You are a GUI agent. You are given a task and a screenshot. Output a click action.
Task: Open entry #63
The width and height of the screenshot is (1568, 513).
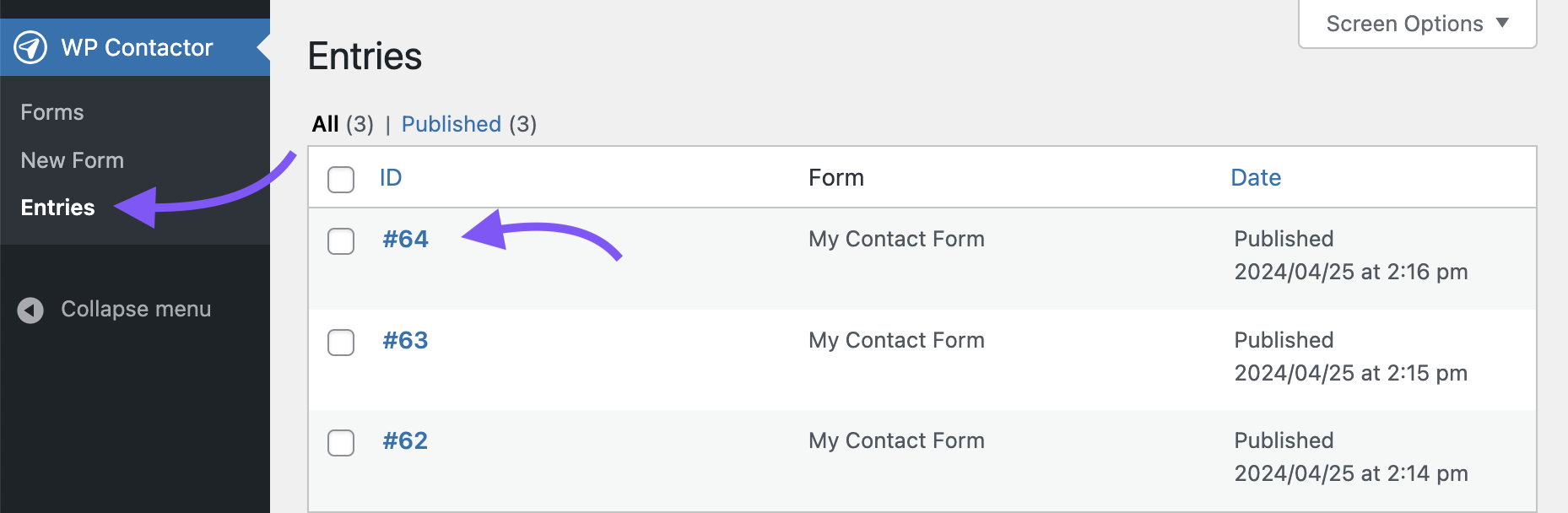pyautogui.click(x=405, y=340)
